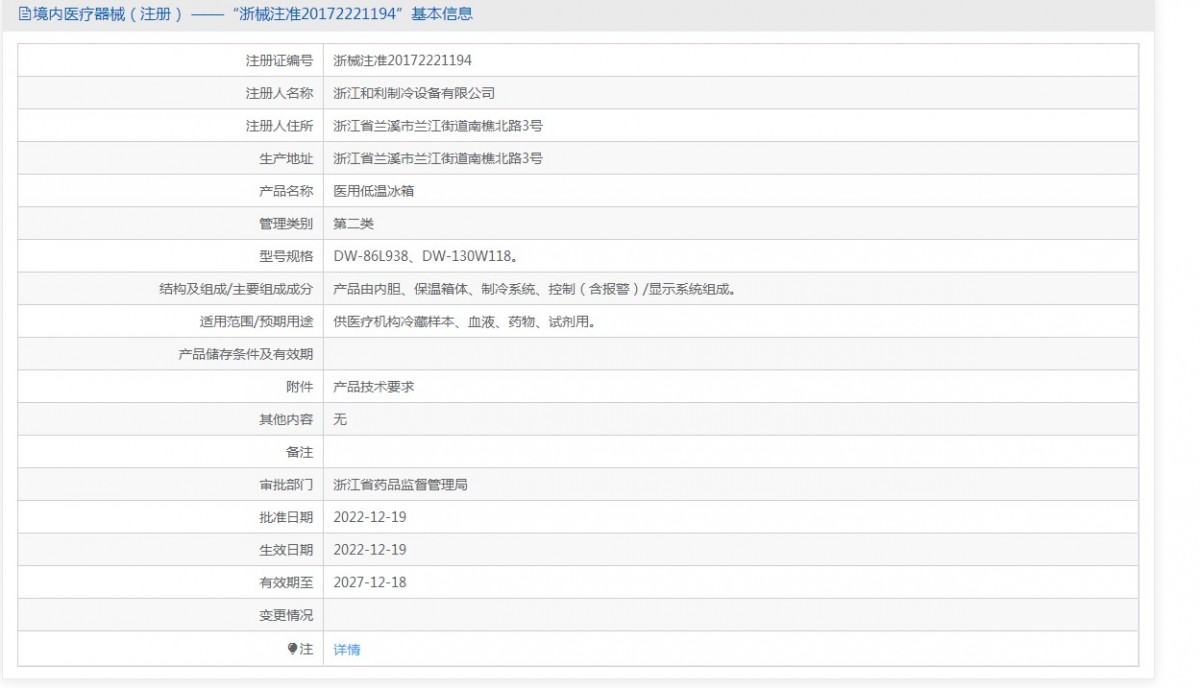Click the 有效期至 label cell
The height and width of the screenshot is (688, 1200).
click(x=170, y=583)
